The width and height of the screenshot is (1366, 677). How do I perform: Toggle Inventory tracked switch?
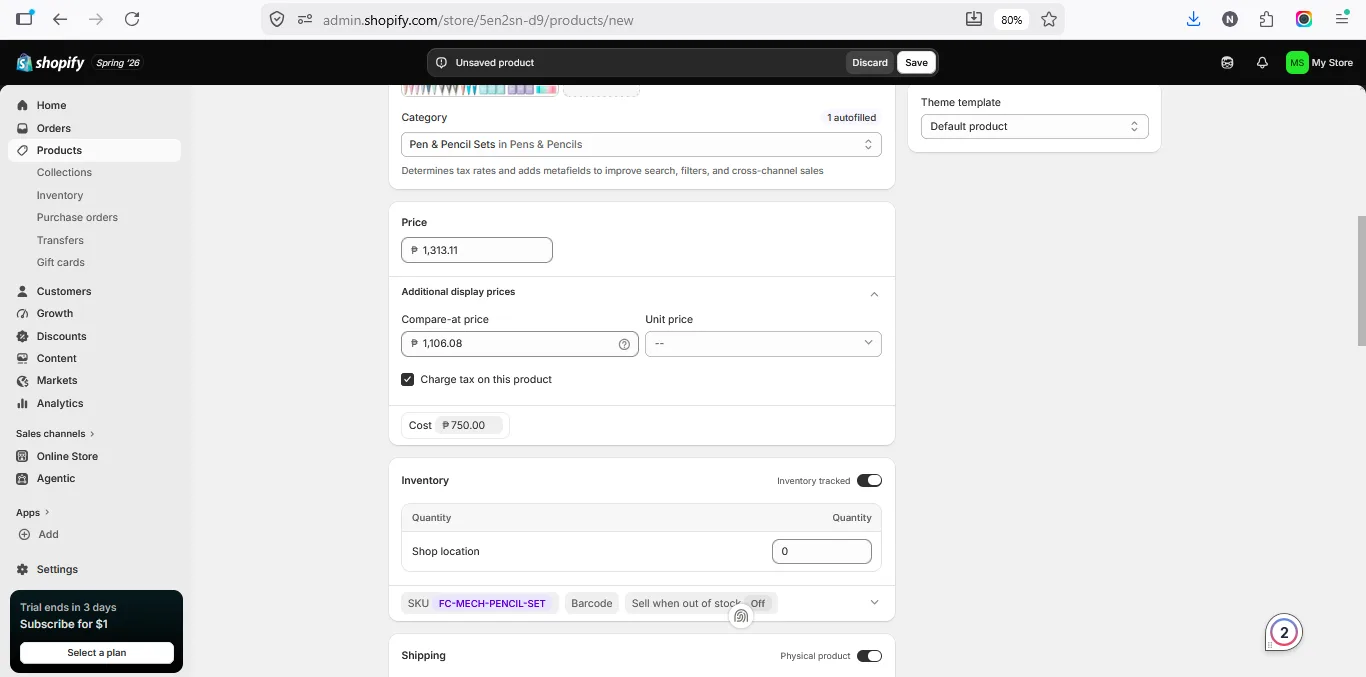pyautogui.click(x=869, y=481)
